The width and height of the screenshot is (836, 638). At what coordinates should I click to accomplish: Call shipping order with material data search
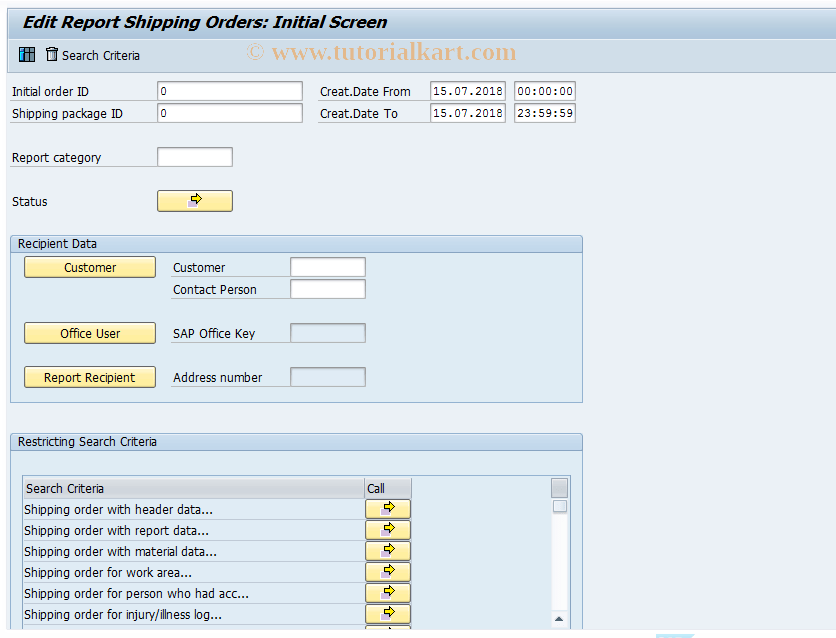coord(387,550)
